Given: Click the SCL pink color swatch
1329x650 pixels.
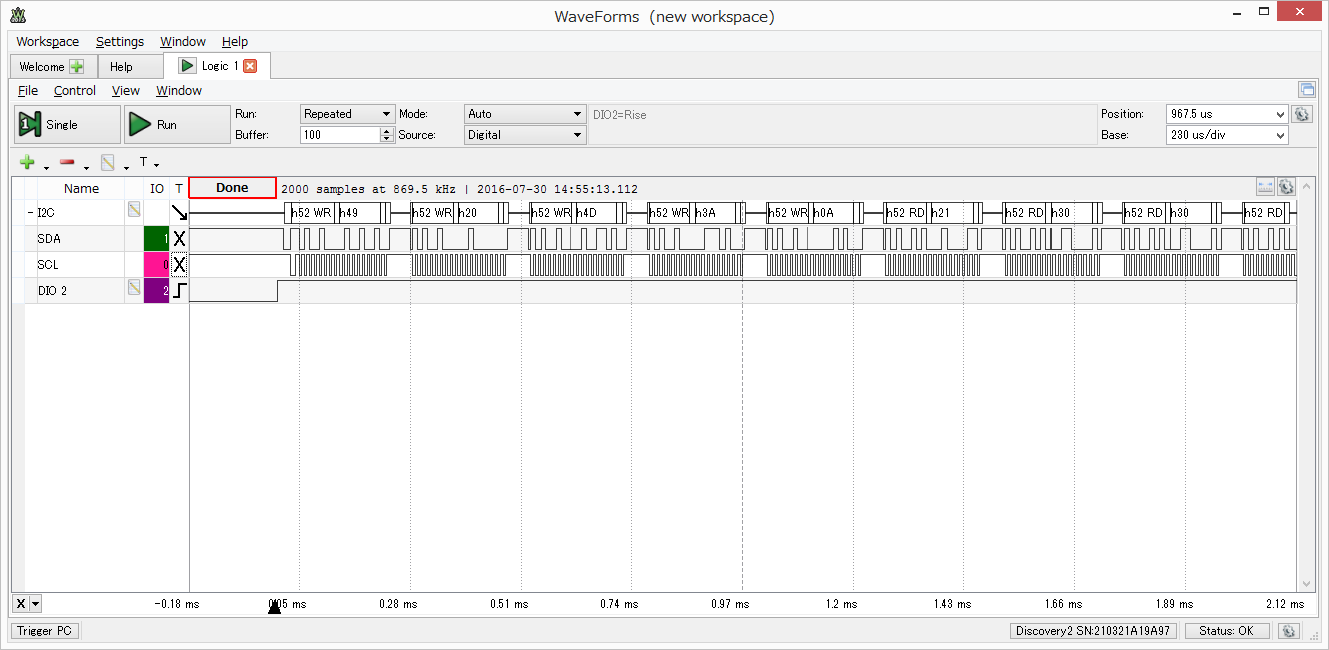Looking at the screenshot, I should coord(157,265).
